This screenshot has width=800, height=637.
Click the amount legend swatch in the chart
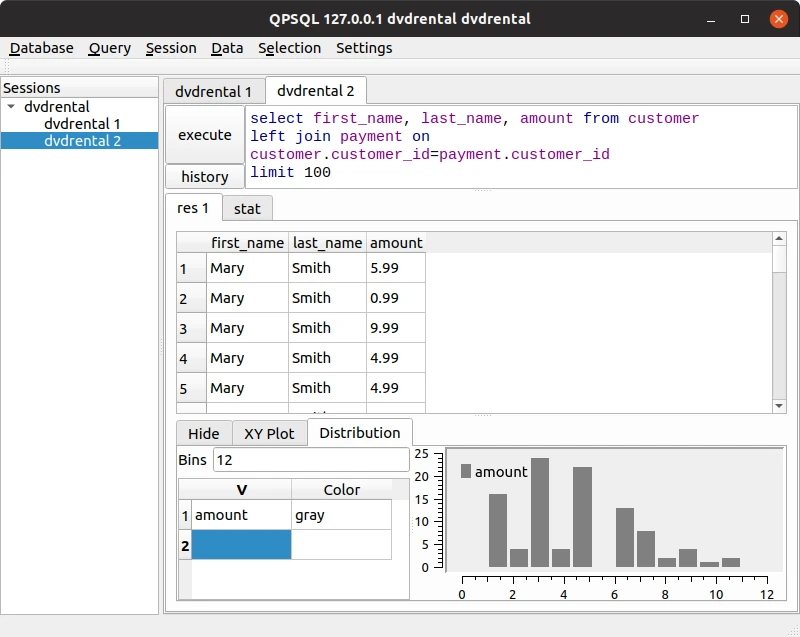[465, 471]
